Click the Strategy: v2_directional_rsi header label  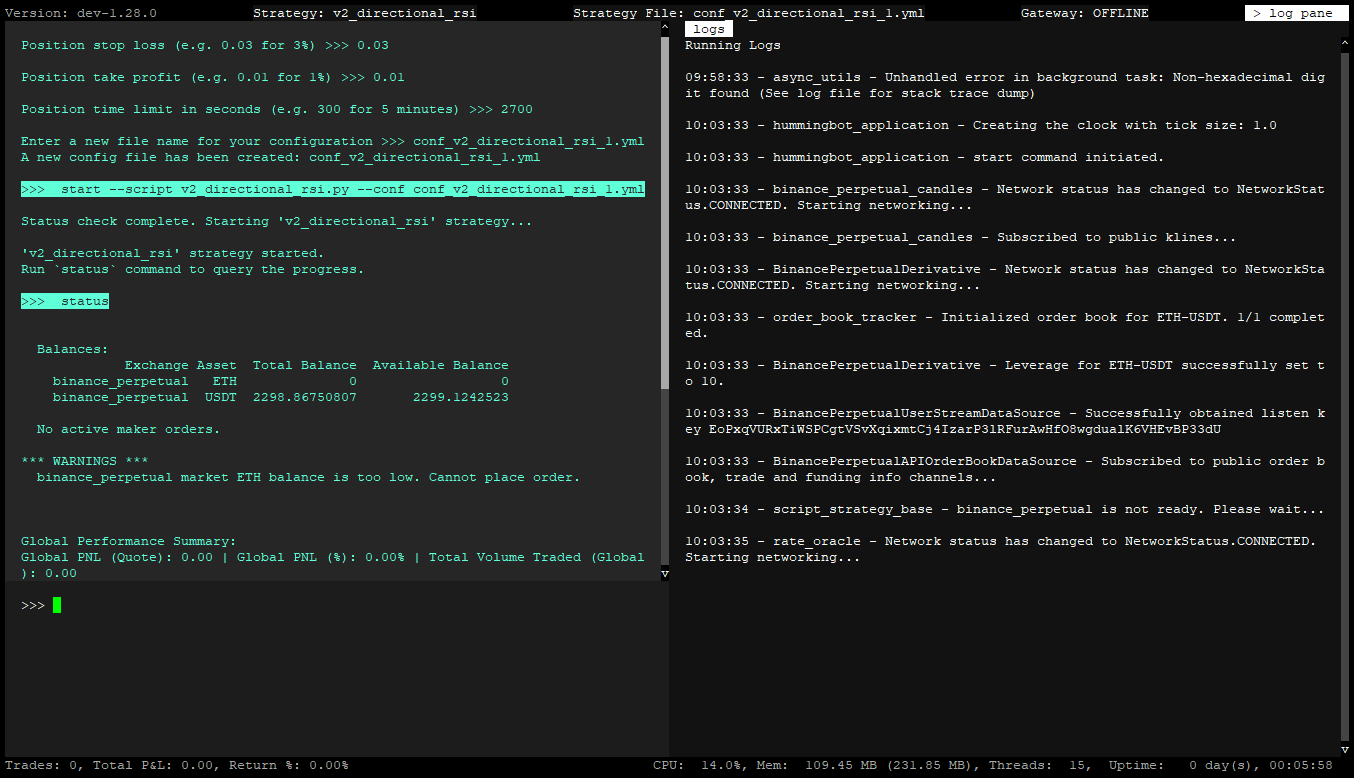pos(364,13)
